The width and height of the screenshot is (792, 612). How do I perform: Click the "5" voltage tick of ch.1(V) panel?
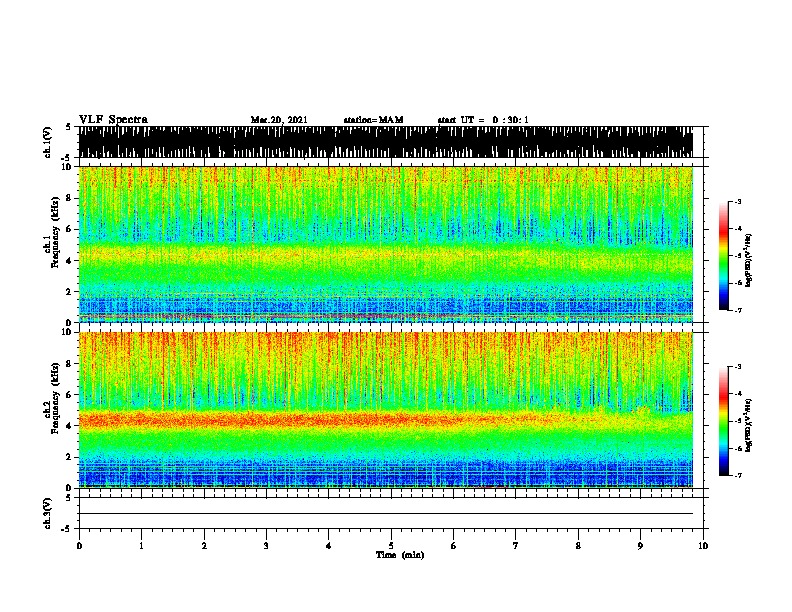point(69,127)
